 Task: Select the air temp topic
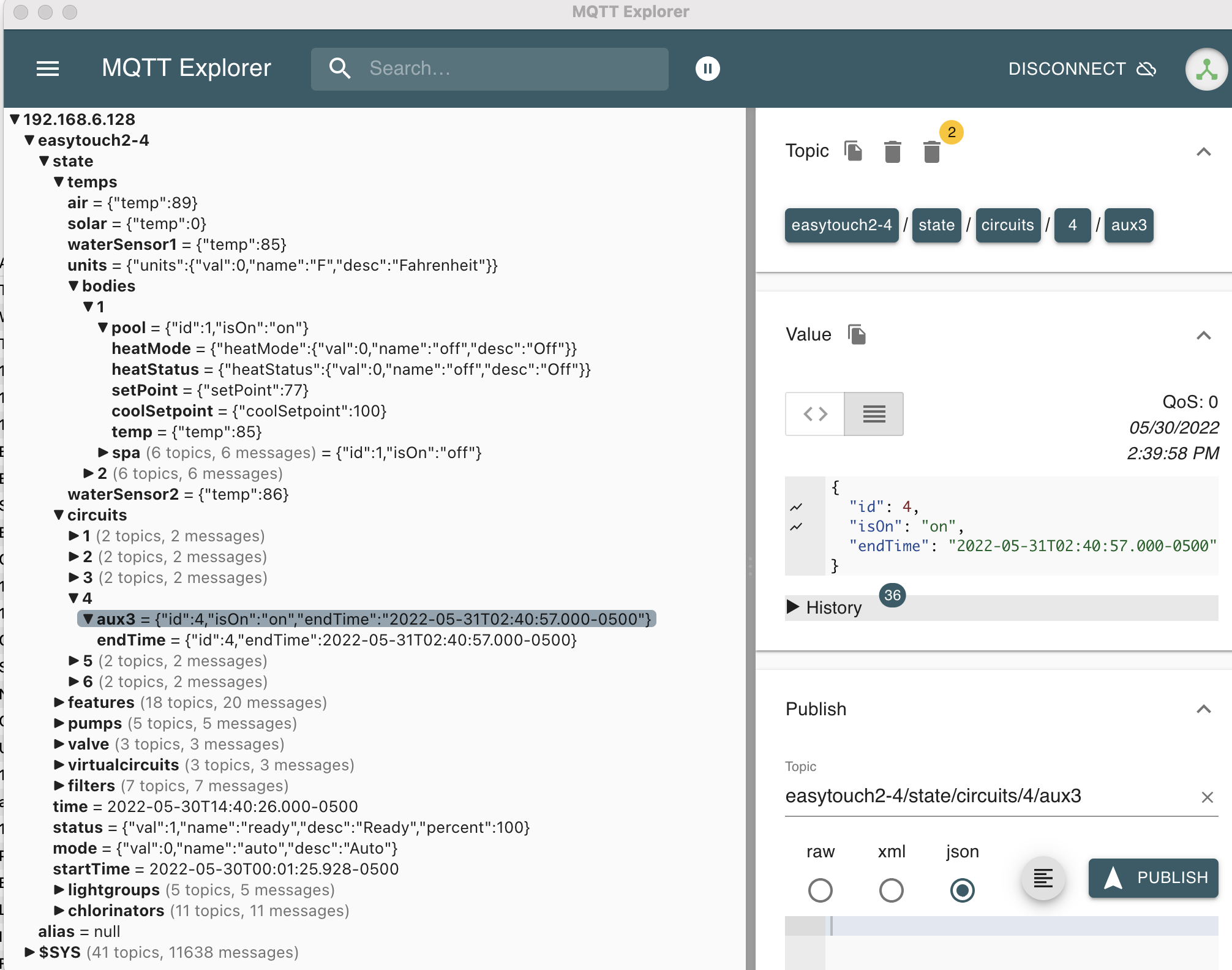133,203
